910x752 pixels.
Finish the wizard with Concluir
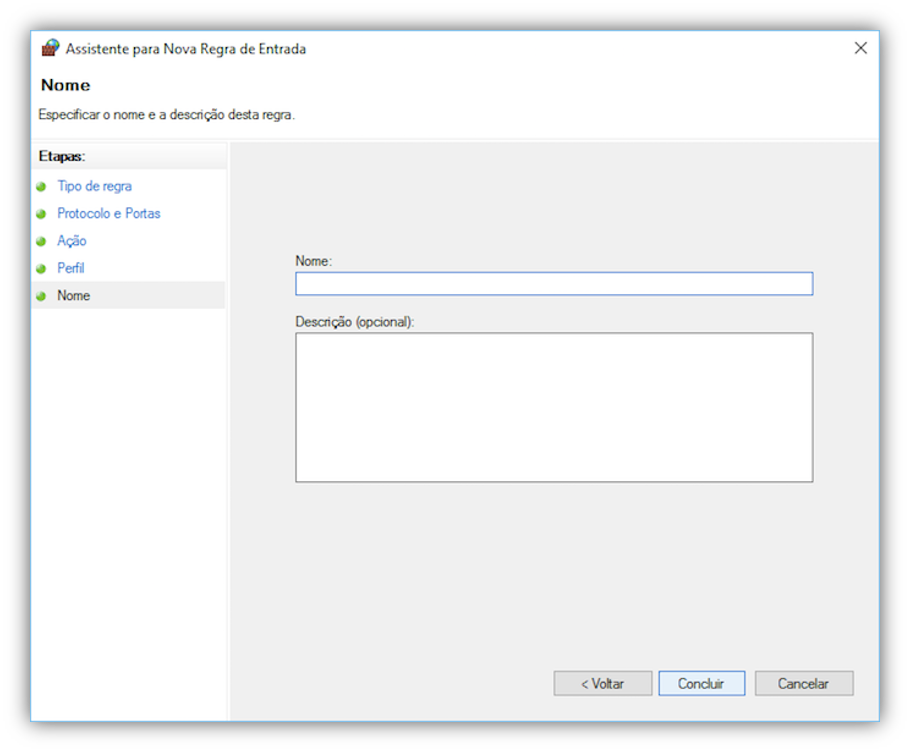701,684
